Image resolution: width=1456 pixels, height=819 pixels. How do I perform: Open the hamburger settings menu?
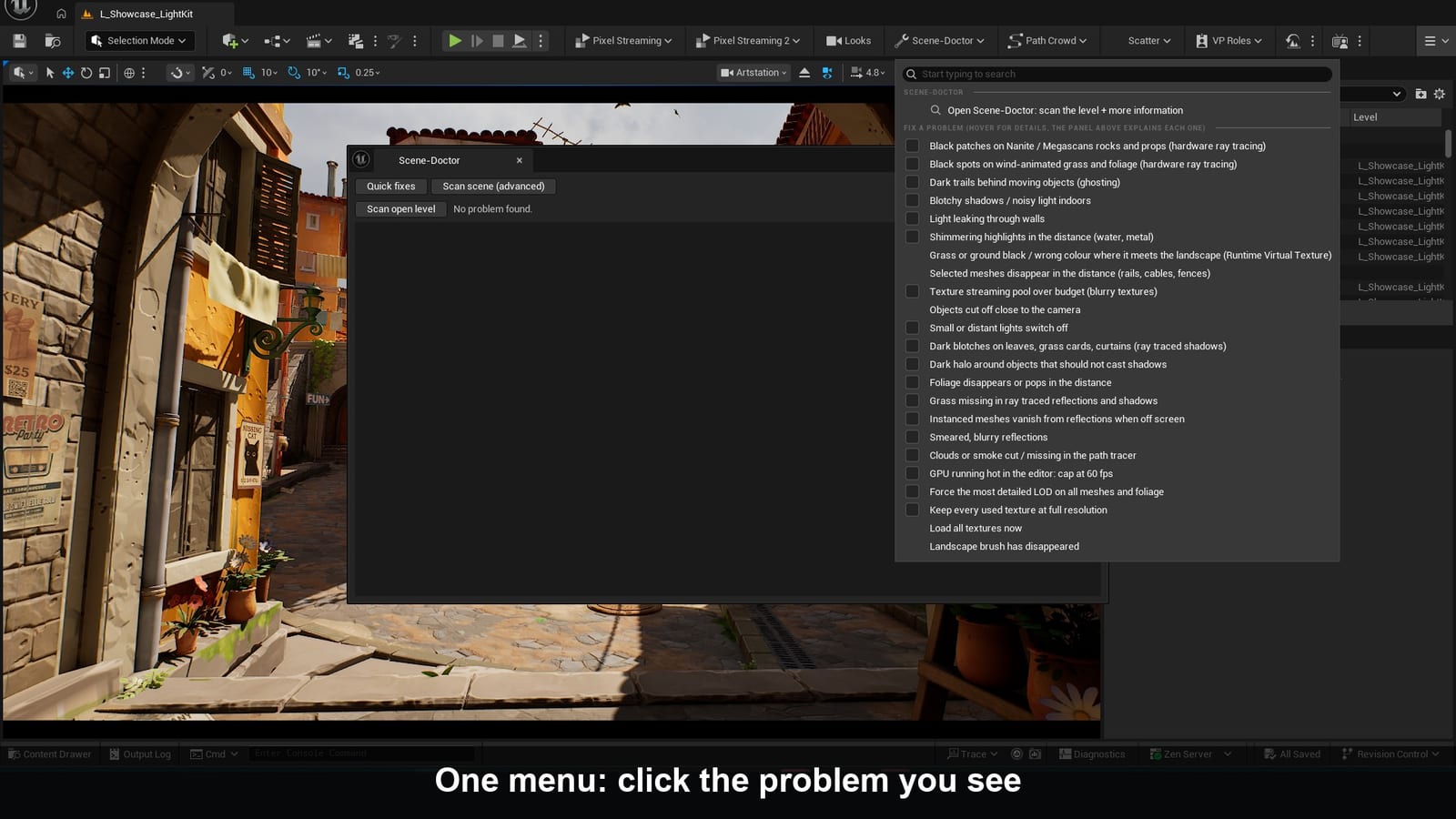[x=1436, y=41]
